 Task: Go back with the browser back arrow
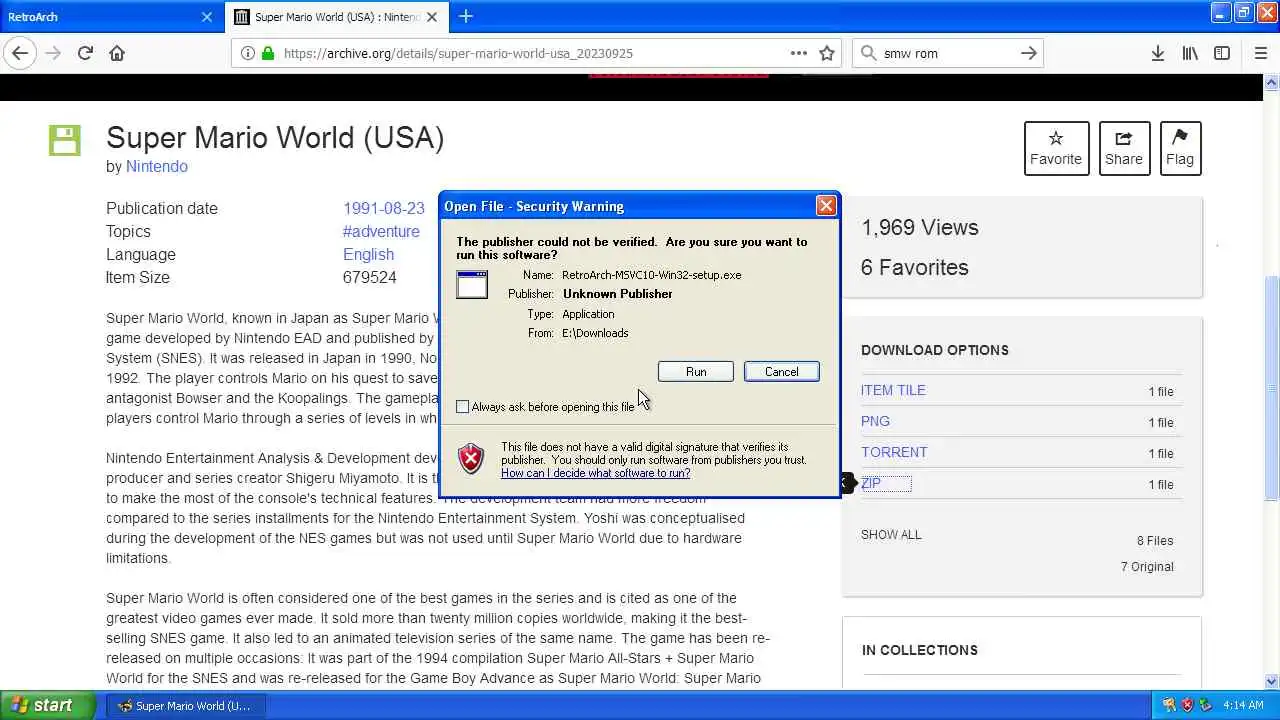pos(20,53)
